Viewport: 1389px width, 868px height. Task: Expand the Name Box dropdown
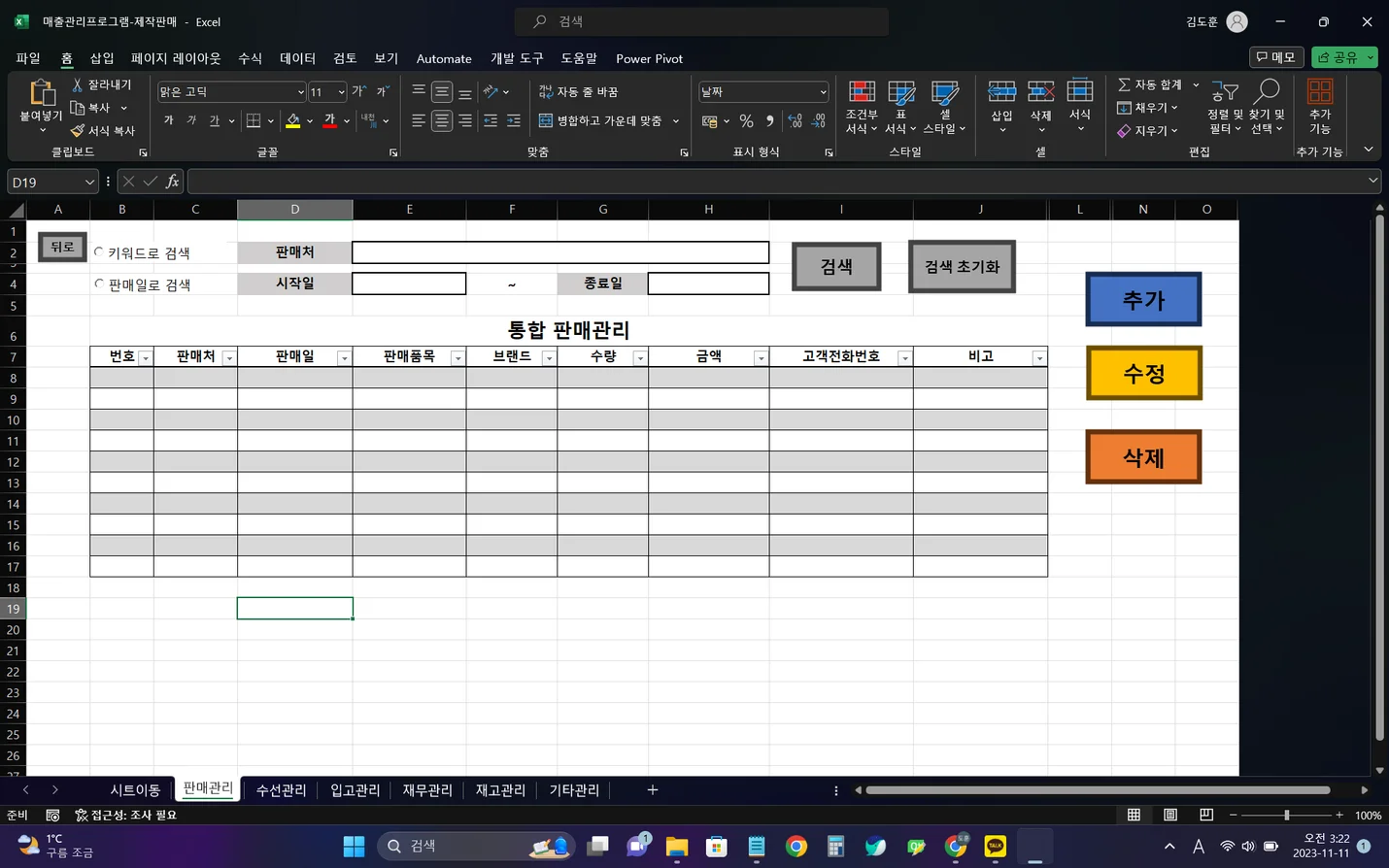coord(89,182)
